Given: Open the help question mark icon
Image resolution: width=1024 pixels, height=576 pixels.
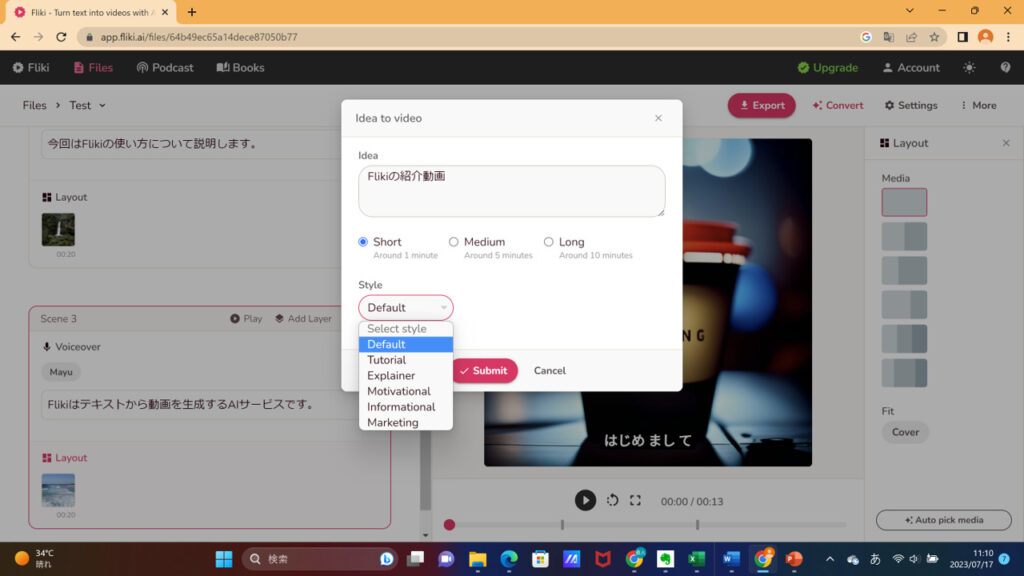Looking at the screenshot, I should 1005,67.
